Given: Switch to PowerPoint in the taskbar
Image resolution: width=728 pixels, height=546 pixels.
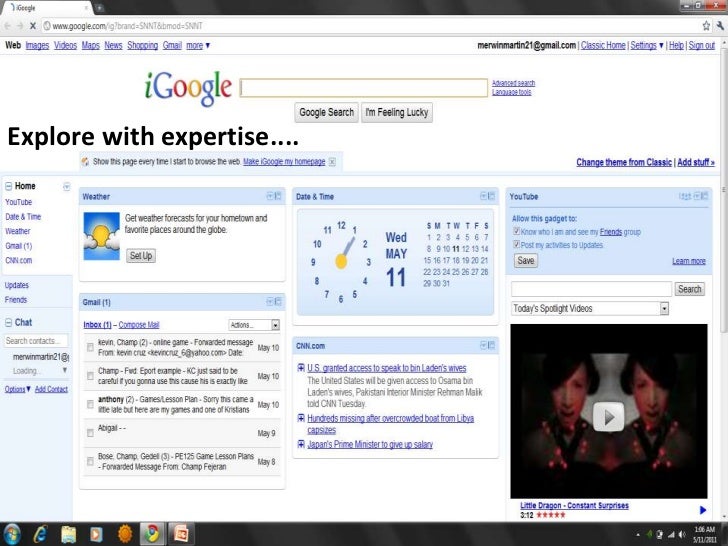Looking at the screenshot, I should pyautogui.click(x=180, y=534).
